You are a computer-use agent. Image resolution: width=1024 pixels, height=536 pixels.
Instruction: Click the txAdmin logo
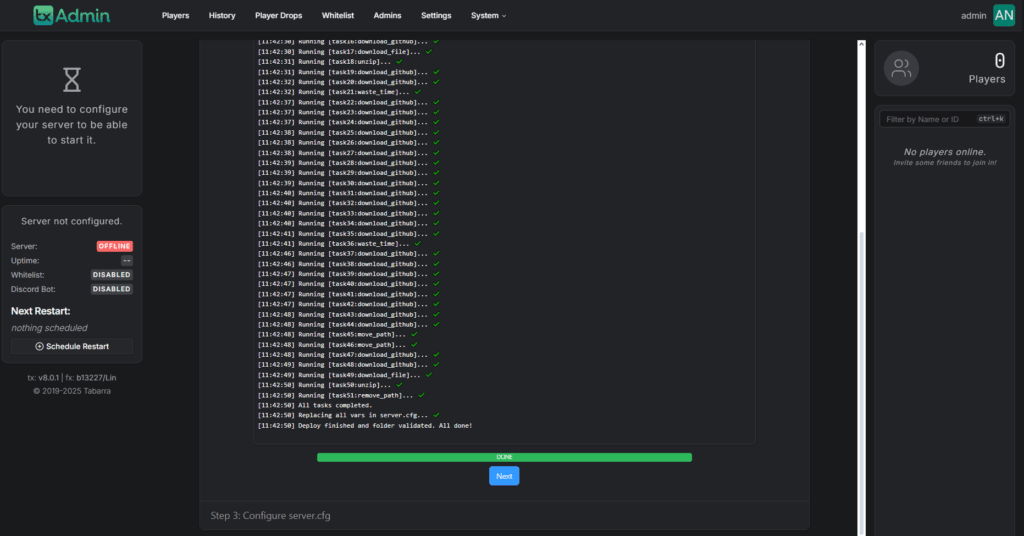71,15
